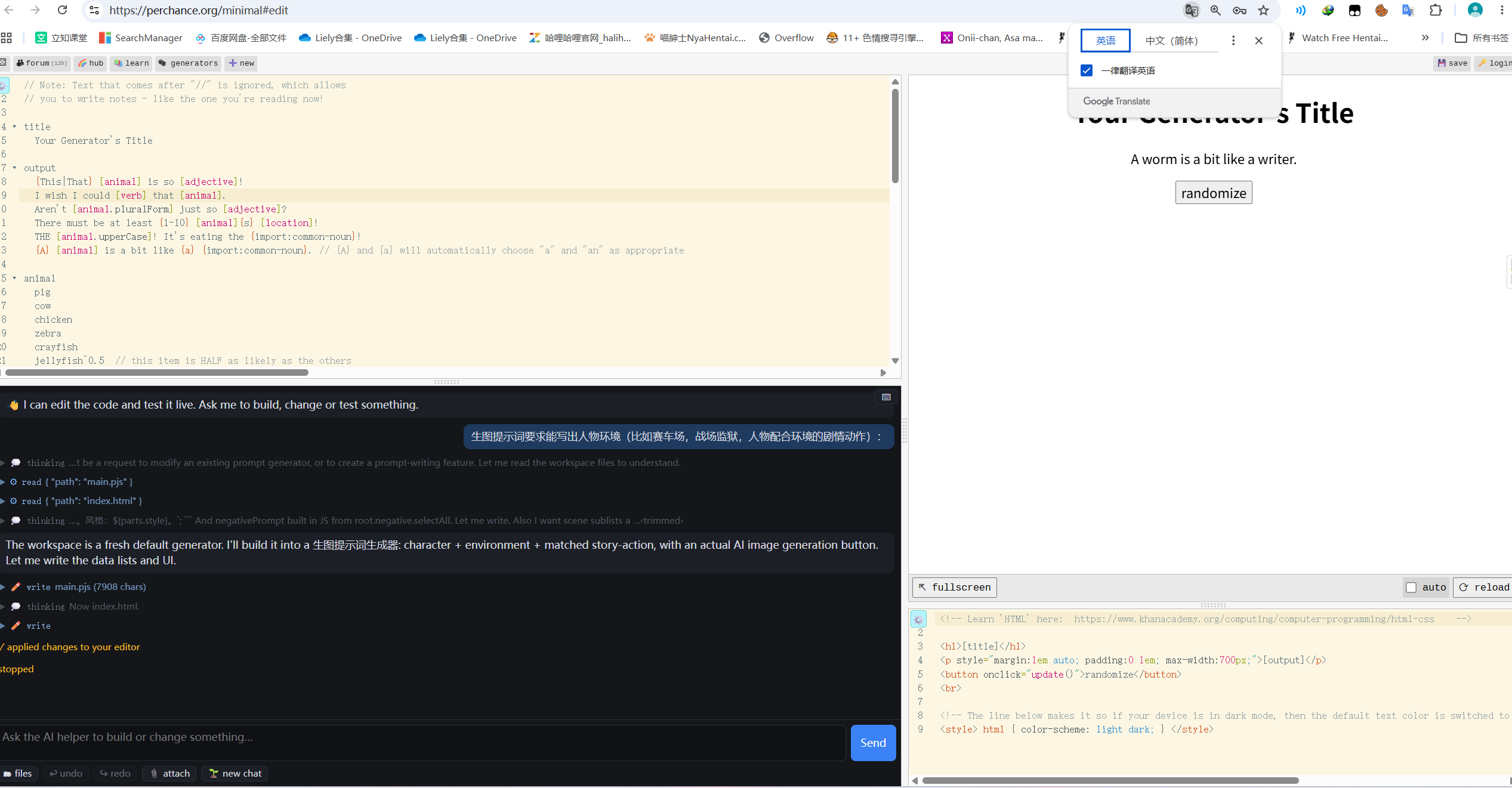
Task: Click the randomize button
Action: 1214,193
